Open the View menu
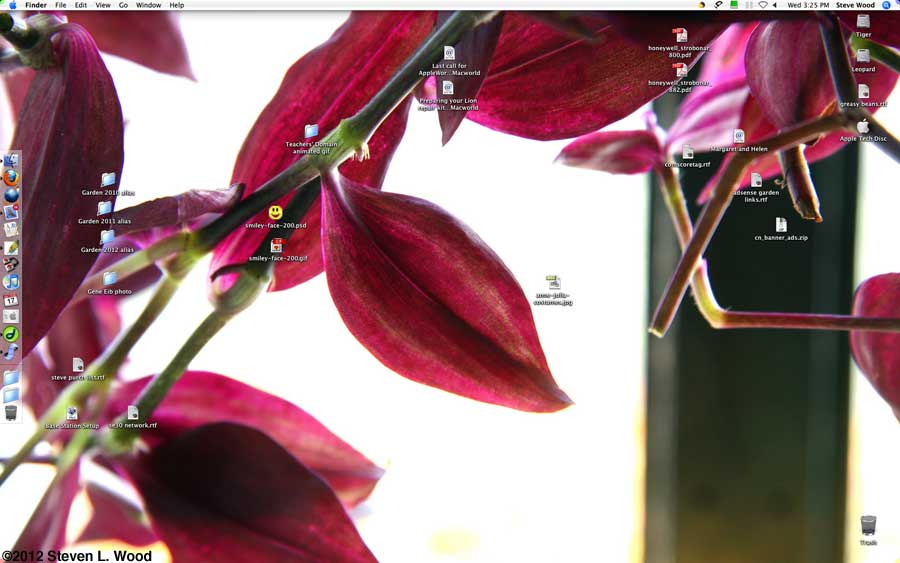The width and height of the screenshot is (900, 563). point(103,5)
